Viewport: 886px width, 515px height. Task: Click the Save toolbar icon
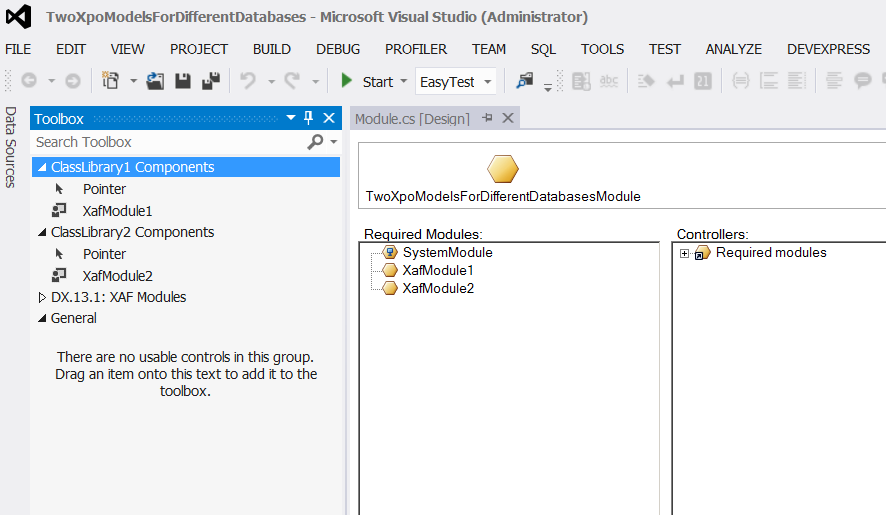click(183, 81)
